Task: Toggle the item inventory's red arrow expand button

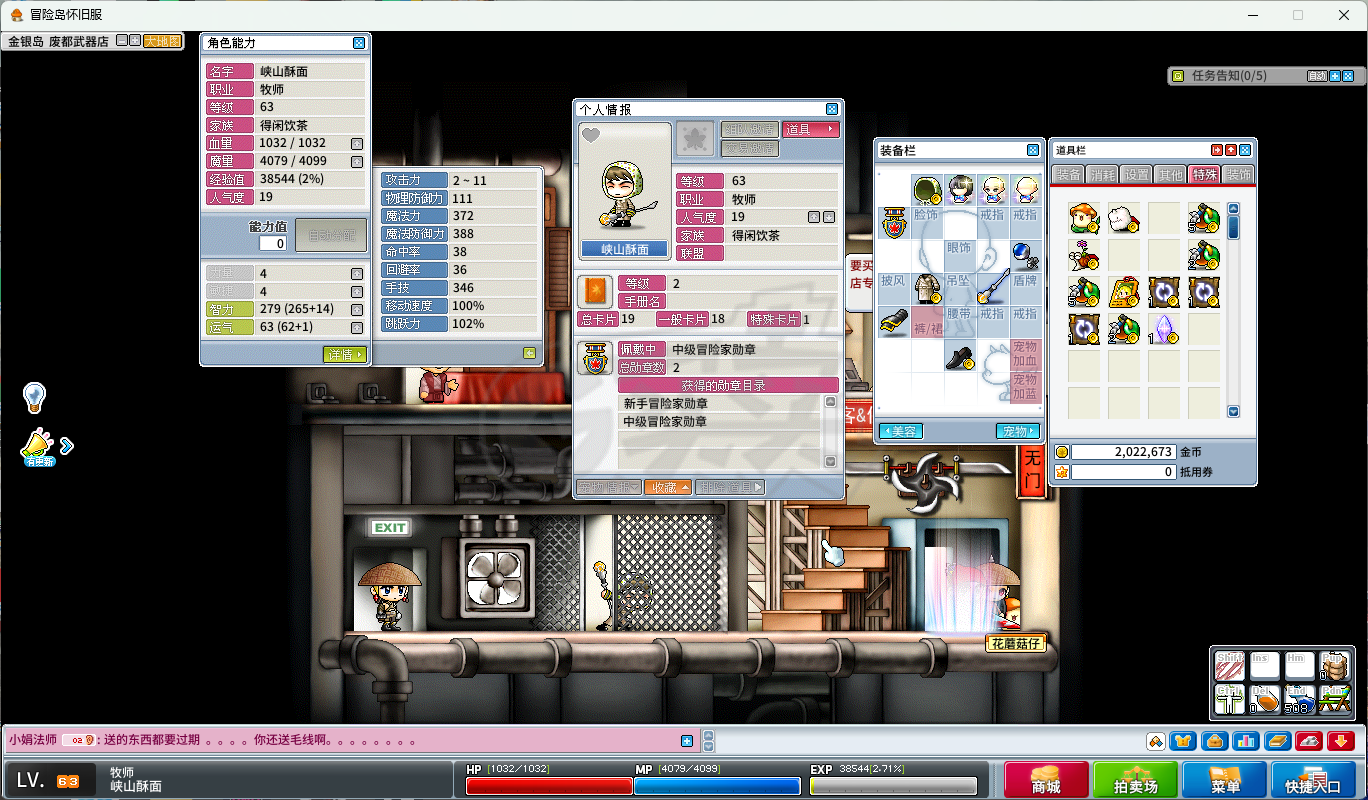Action: pos(1217,151)
